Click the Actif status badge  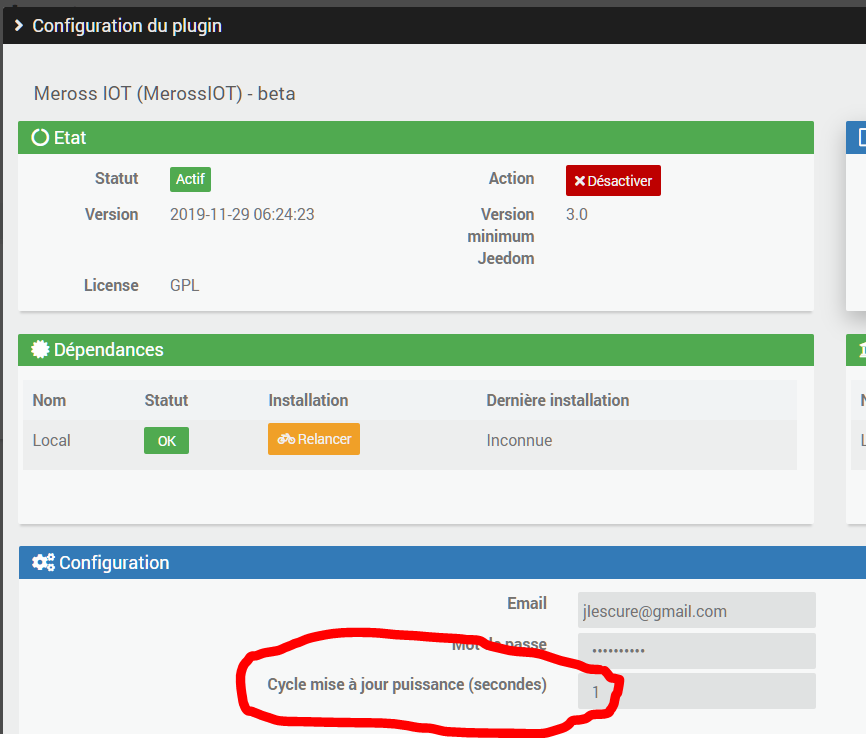point(190,180)
